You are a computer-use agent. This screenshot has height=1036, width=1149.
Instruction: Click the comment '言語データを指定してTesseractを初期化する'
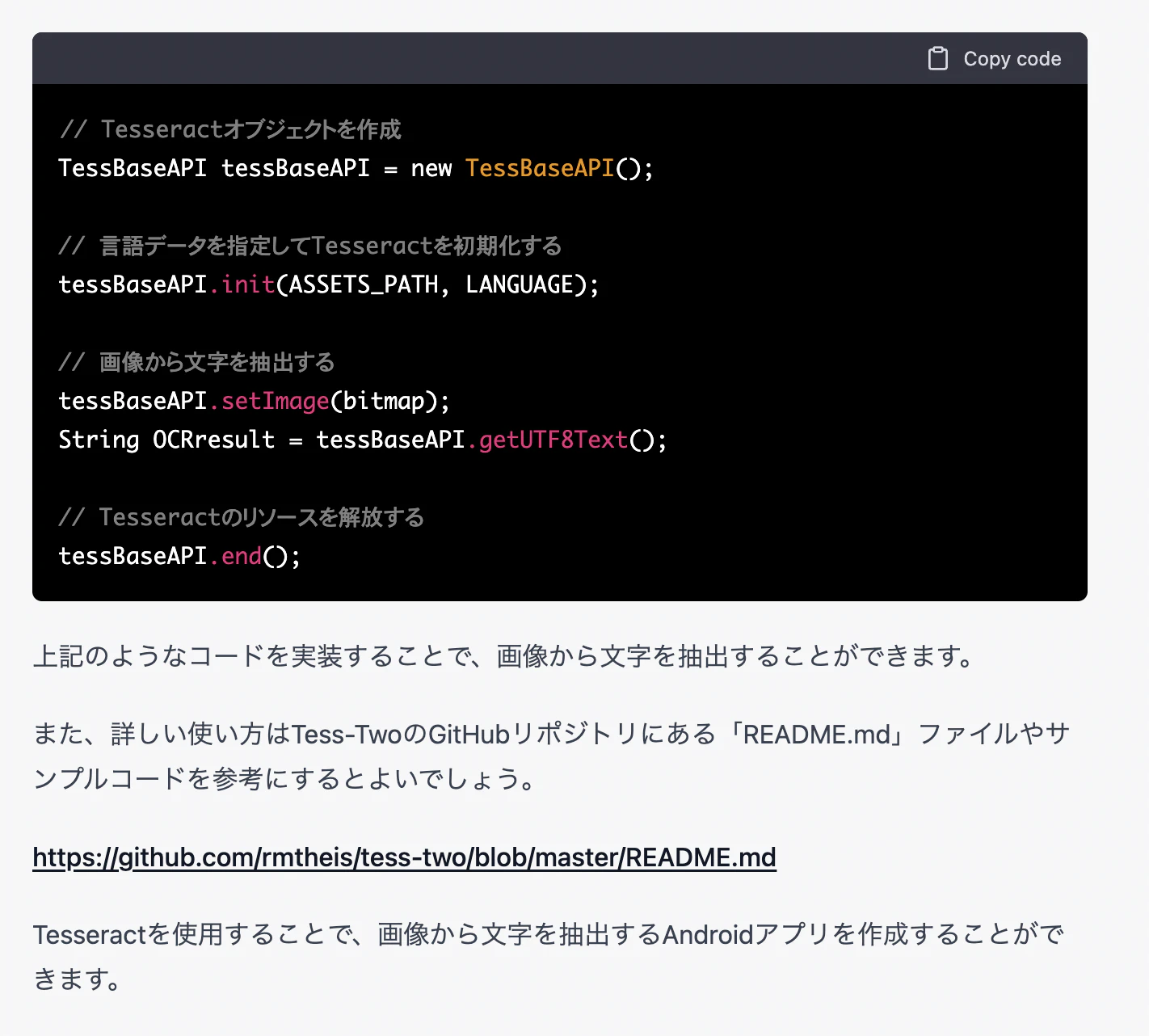tap(310, 246)
